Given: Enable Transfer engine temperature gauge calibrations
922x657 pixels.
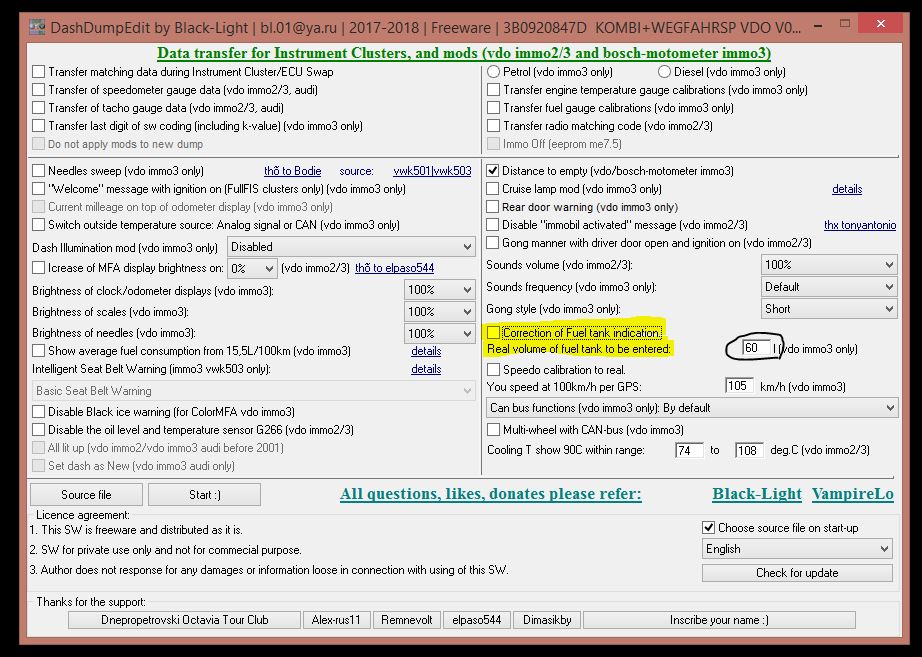Looking at the screenshot, I should [493, 90].
